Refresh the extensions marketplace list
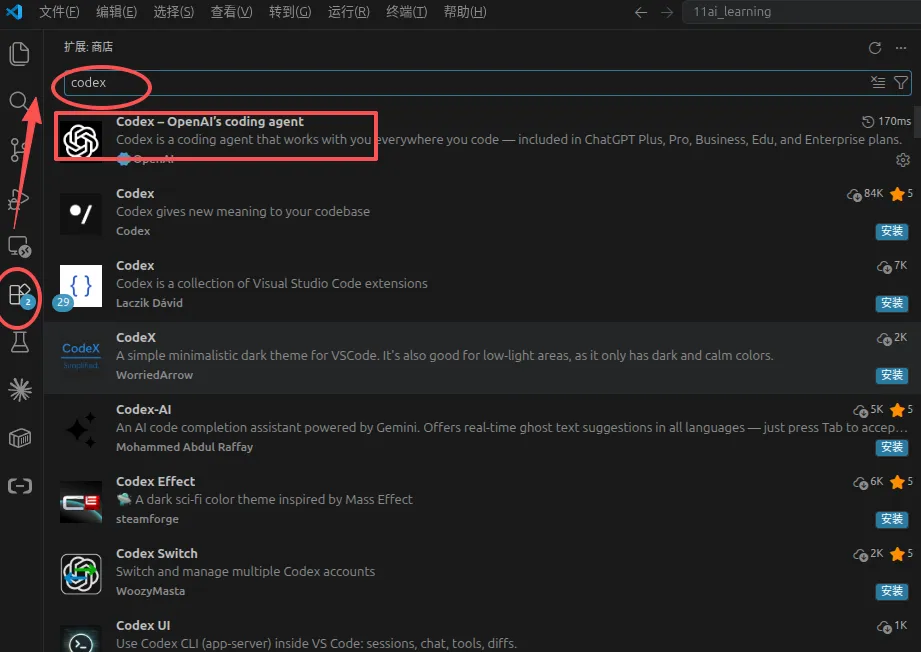This screenshot has width=921, height=652. pos(875,48)
